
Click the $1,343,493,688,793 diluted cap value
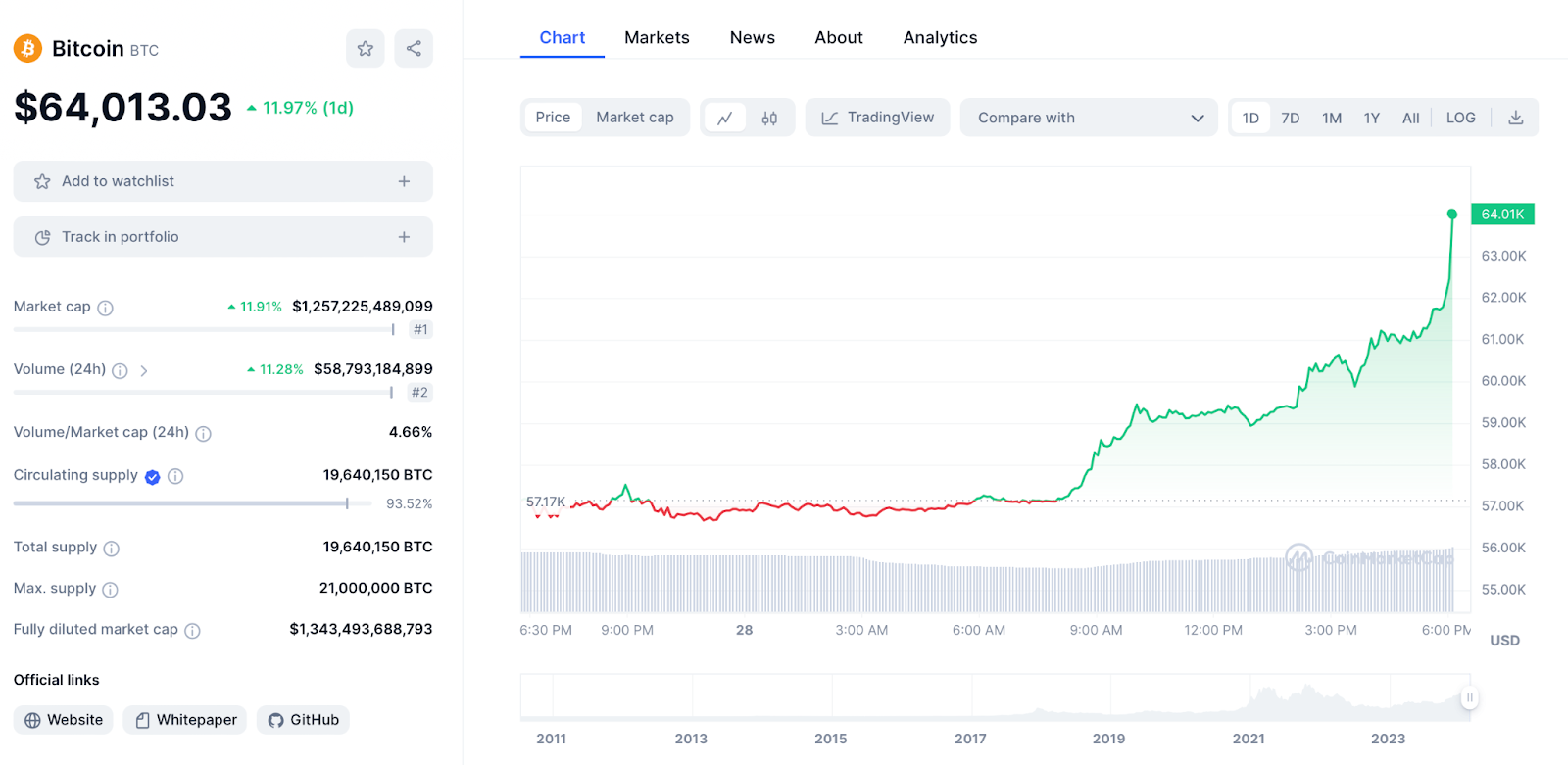coord(361,629)
